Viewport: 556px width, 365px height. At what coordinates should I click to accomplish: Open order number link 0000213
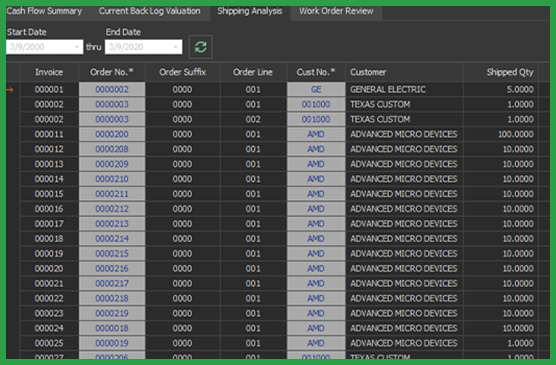112,224
